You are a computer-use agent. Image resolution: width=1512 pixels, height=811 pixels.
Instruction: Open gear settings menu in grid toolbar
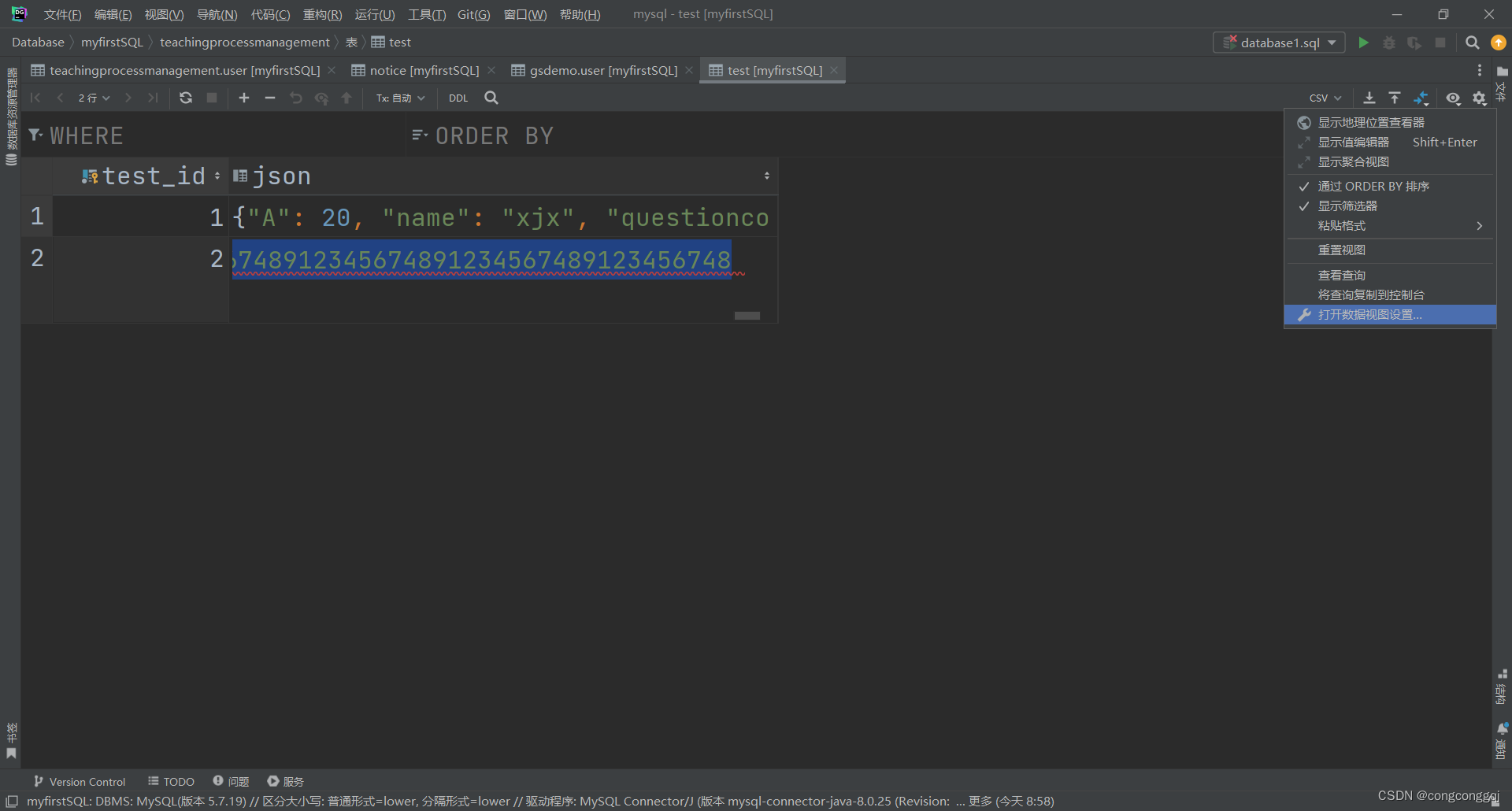point(1480,98)
